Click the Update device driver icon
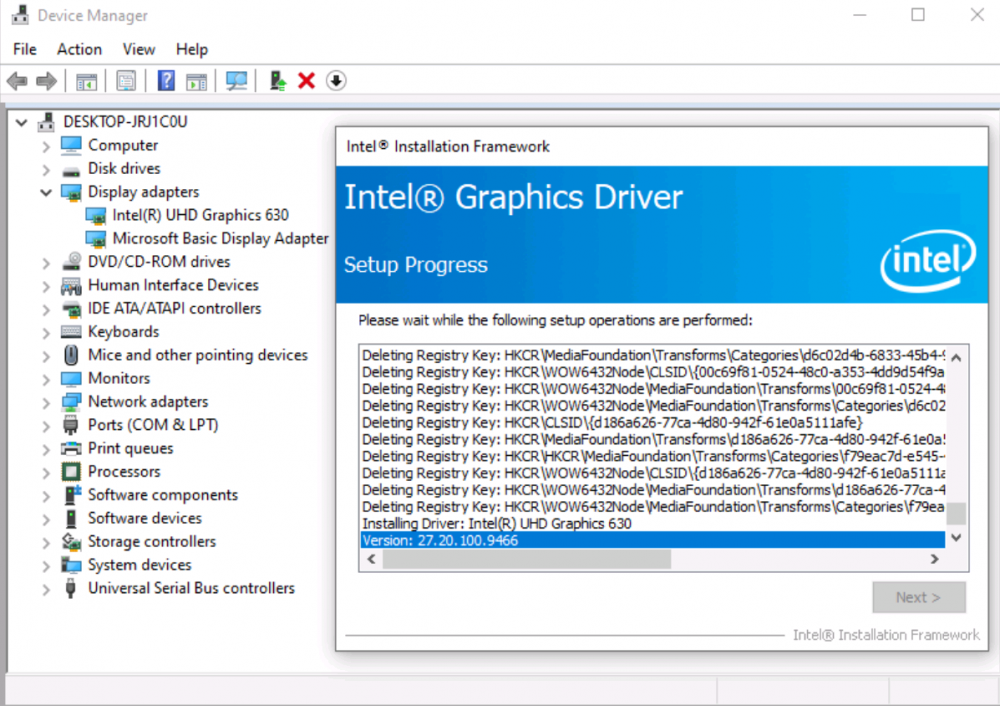This screenshot has height=706, width=1000. pyautogui.click(x=277, y=81)
